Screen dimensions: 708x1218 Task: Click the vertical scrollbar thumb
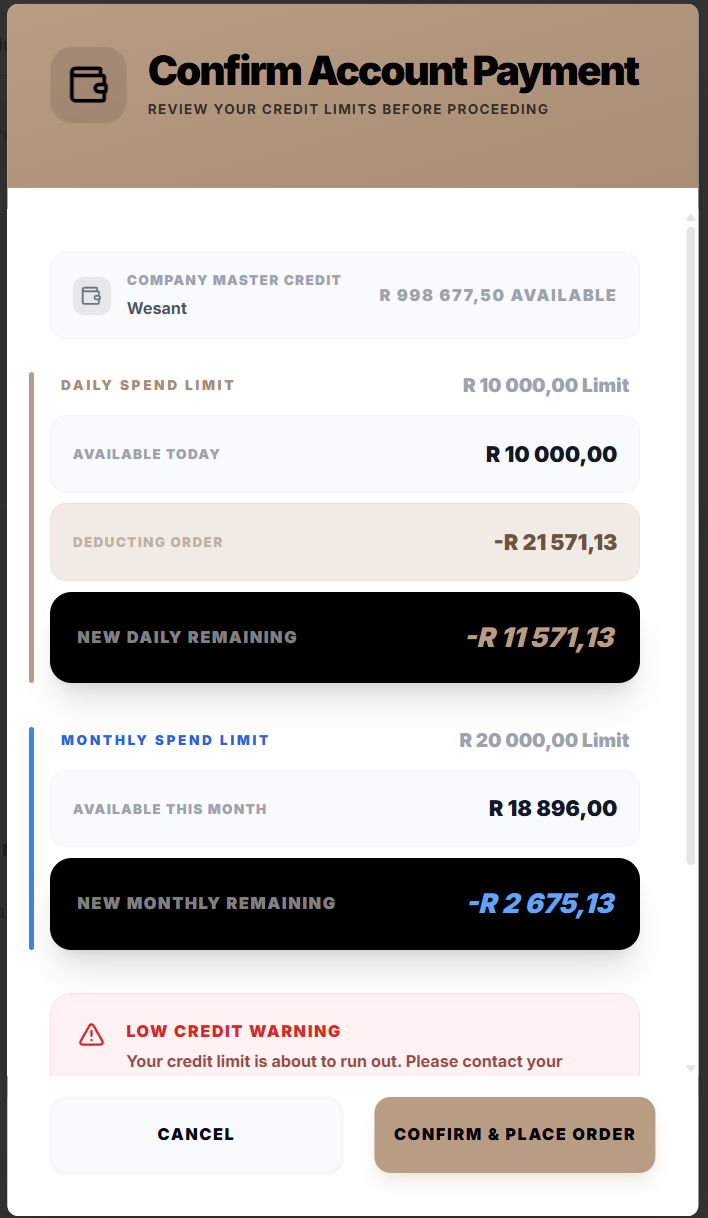pos(690,540)
